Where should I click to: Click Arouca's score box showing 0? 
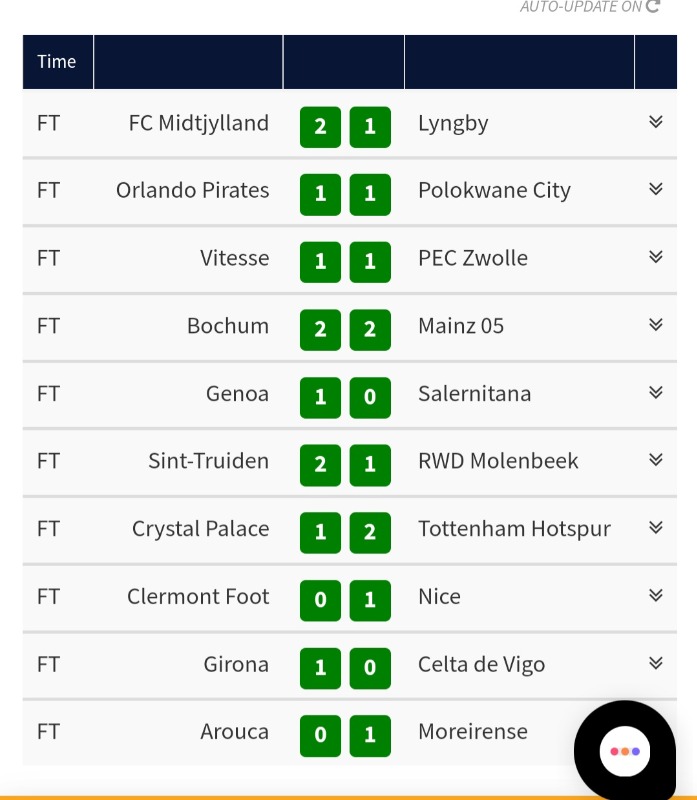(320, 735)
